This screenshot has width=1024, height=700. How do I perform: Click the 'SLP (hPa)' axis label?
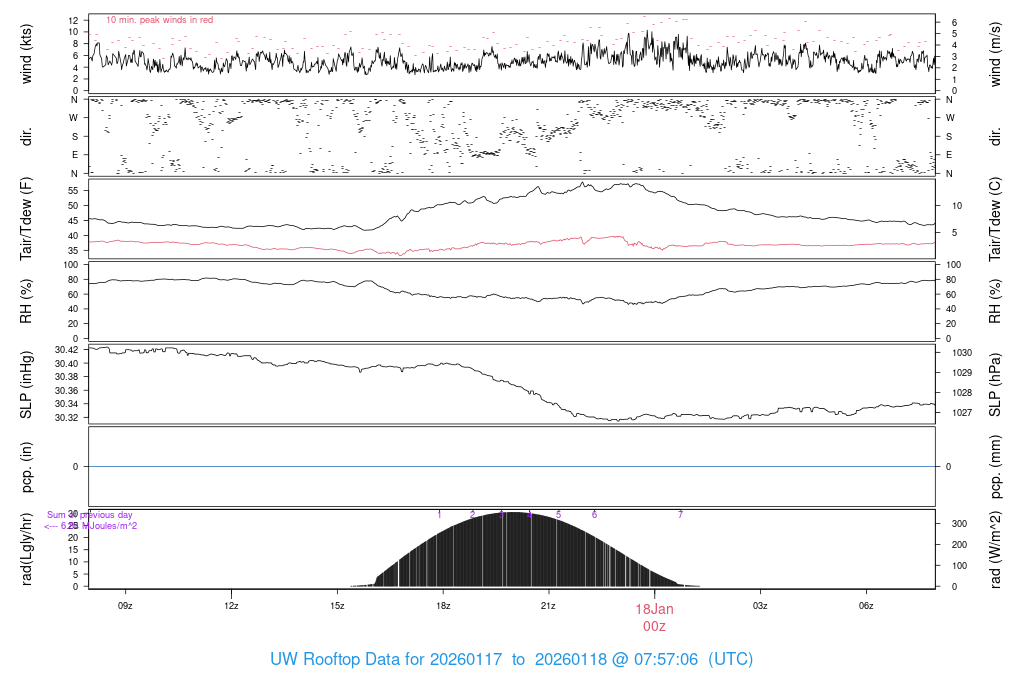click(995, 385)
